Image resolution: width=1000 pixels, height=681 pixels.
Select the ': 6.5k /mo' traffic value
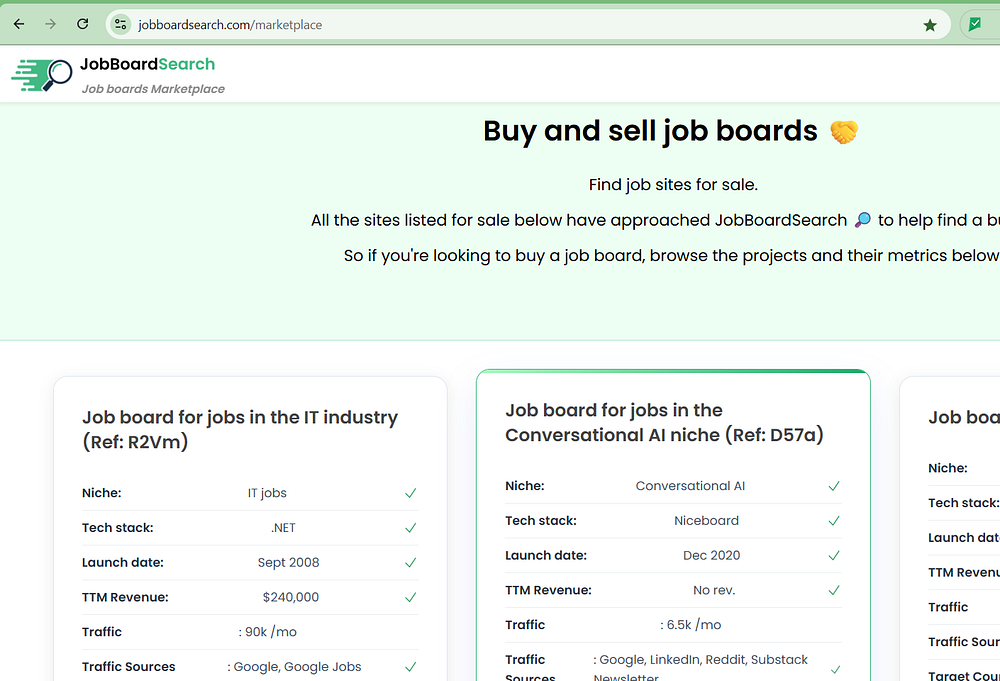[691, 625]
